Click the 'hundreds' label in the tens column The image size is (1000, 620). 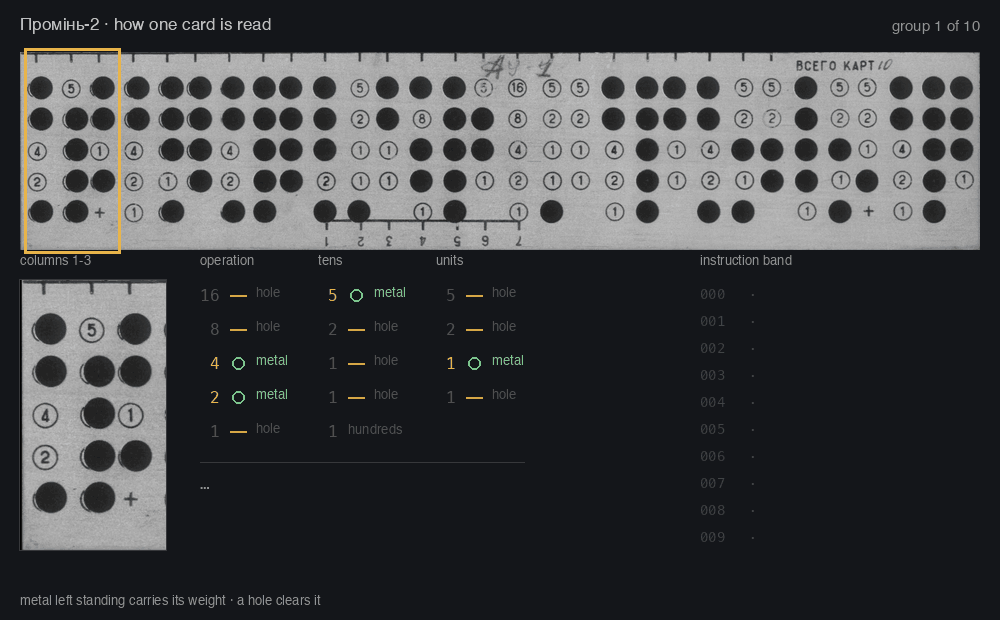coord(375,429)
